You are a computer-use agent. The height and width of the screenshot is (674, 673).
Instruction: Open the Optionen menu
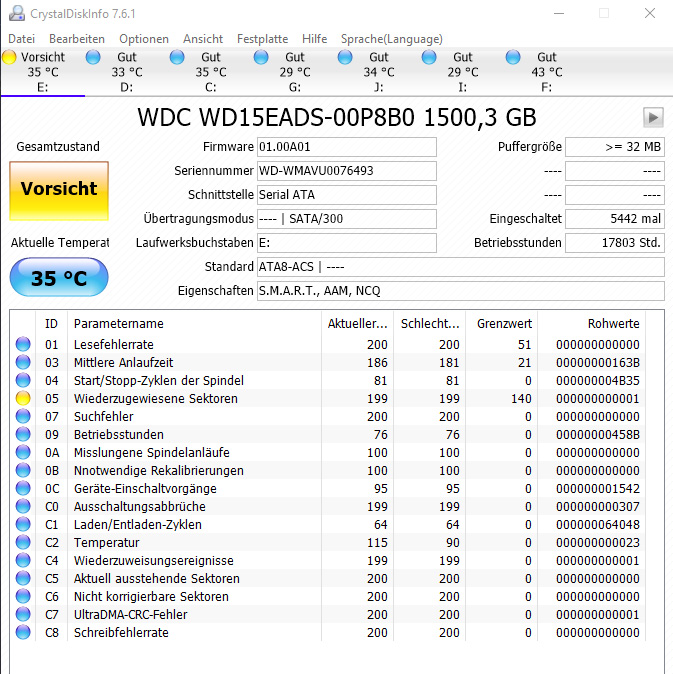pos(144,39)
